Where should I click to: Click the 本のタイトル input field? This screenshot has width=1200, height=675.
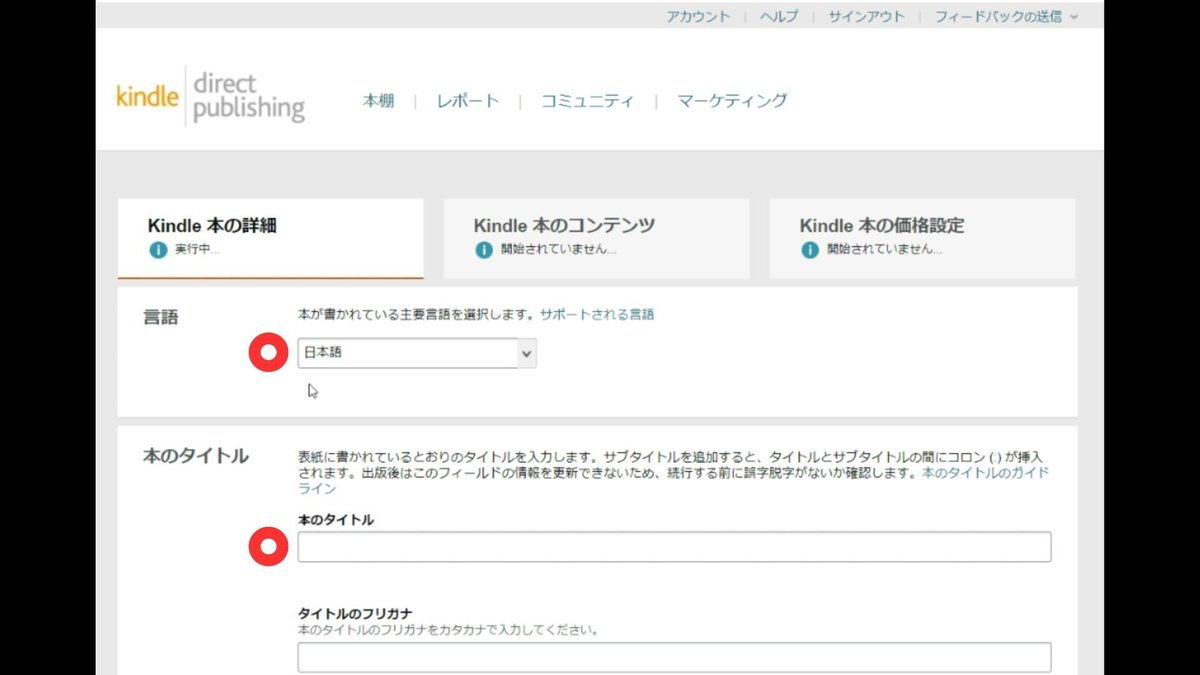coord(674,547)
